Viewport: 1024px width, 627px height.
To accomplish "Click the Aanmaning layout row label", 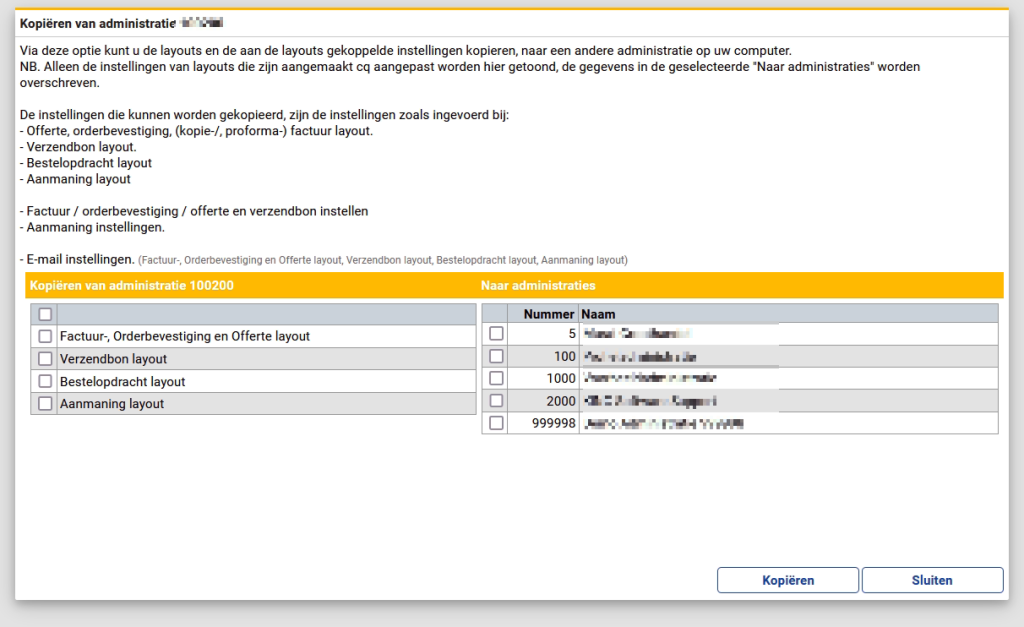I will pos(112,404).
